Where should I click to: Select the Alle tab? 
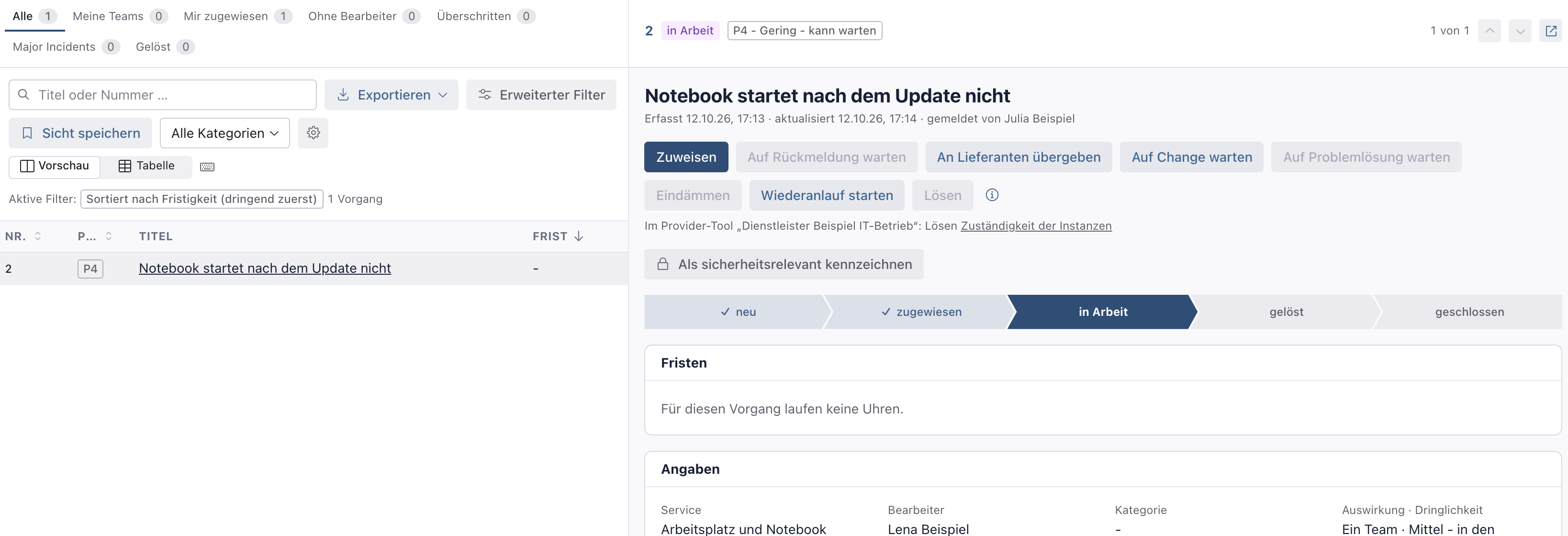(34, 16)
